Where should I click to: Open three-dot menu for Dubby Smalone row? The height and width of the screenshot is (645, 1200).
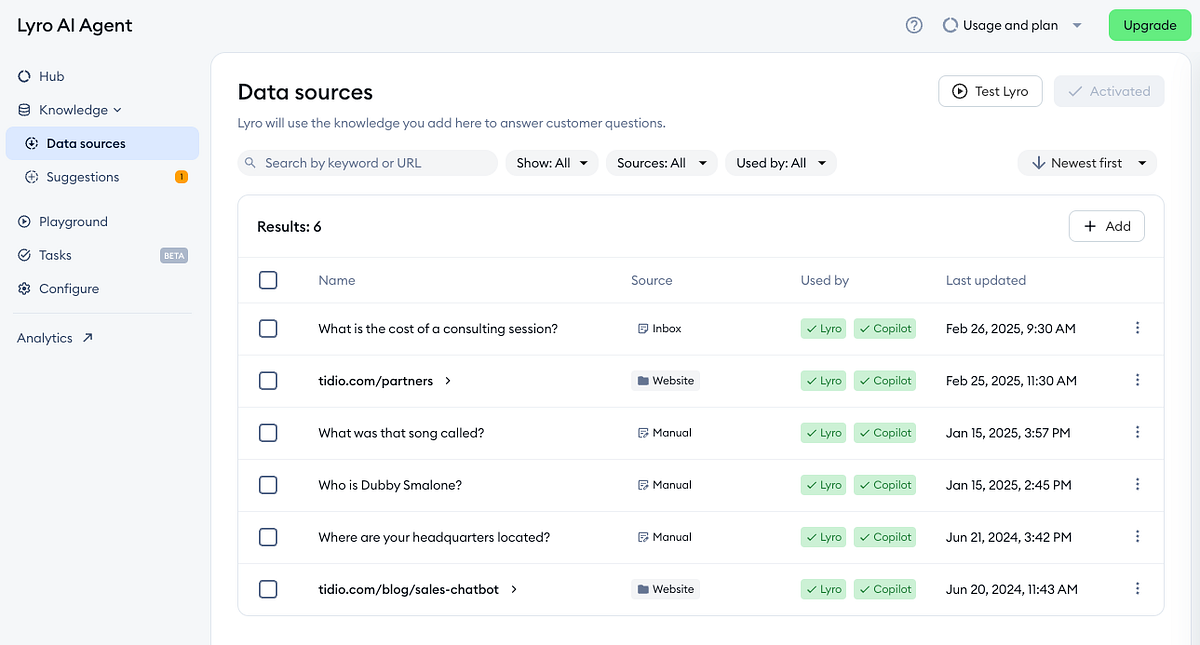pos(1137,485)
